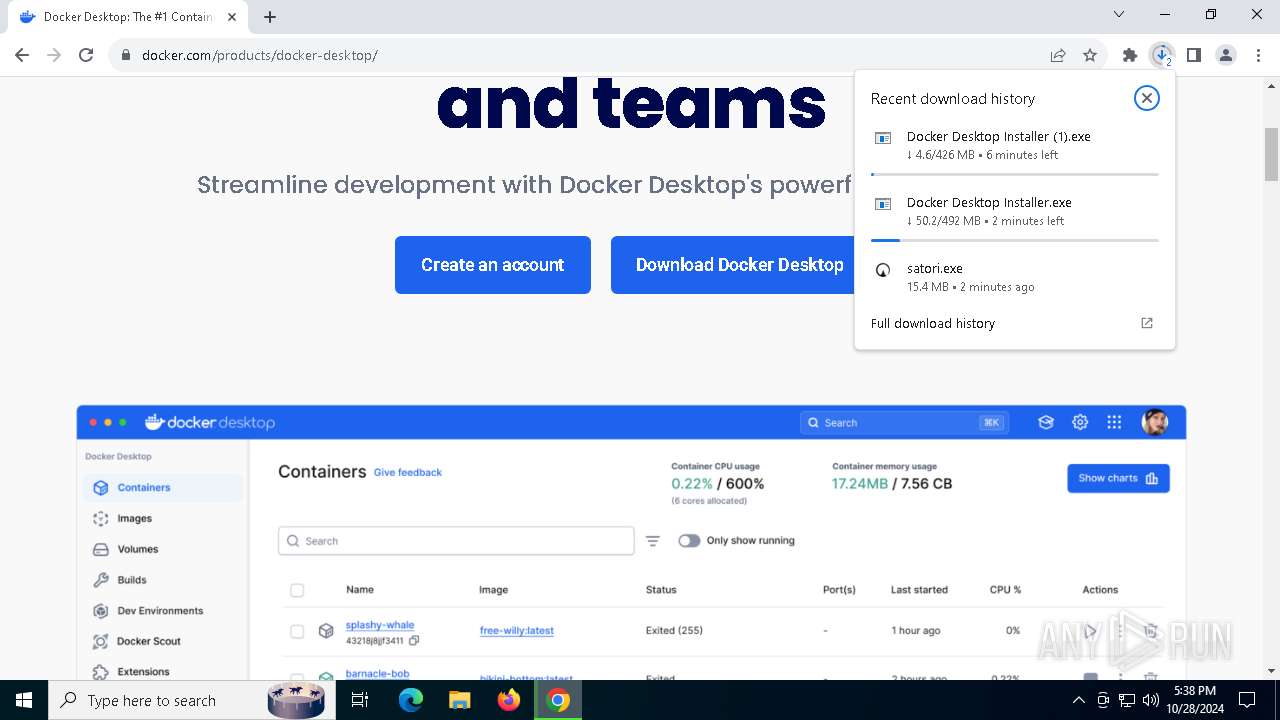Open Firefox from taskbar
This screenshot has height=720, width=1280.
click(509, 700)
